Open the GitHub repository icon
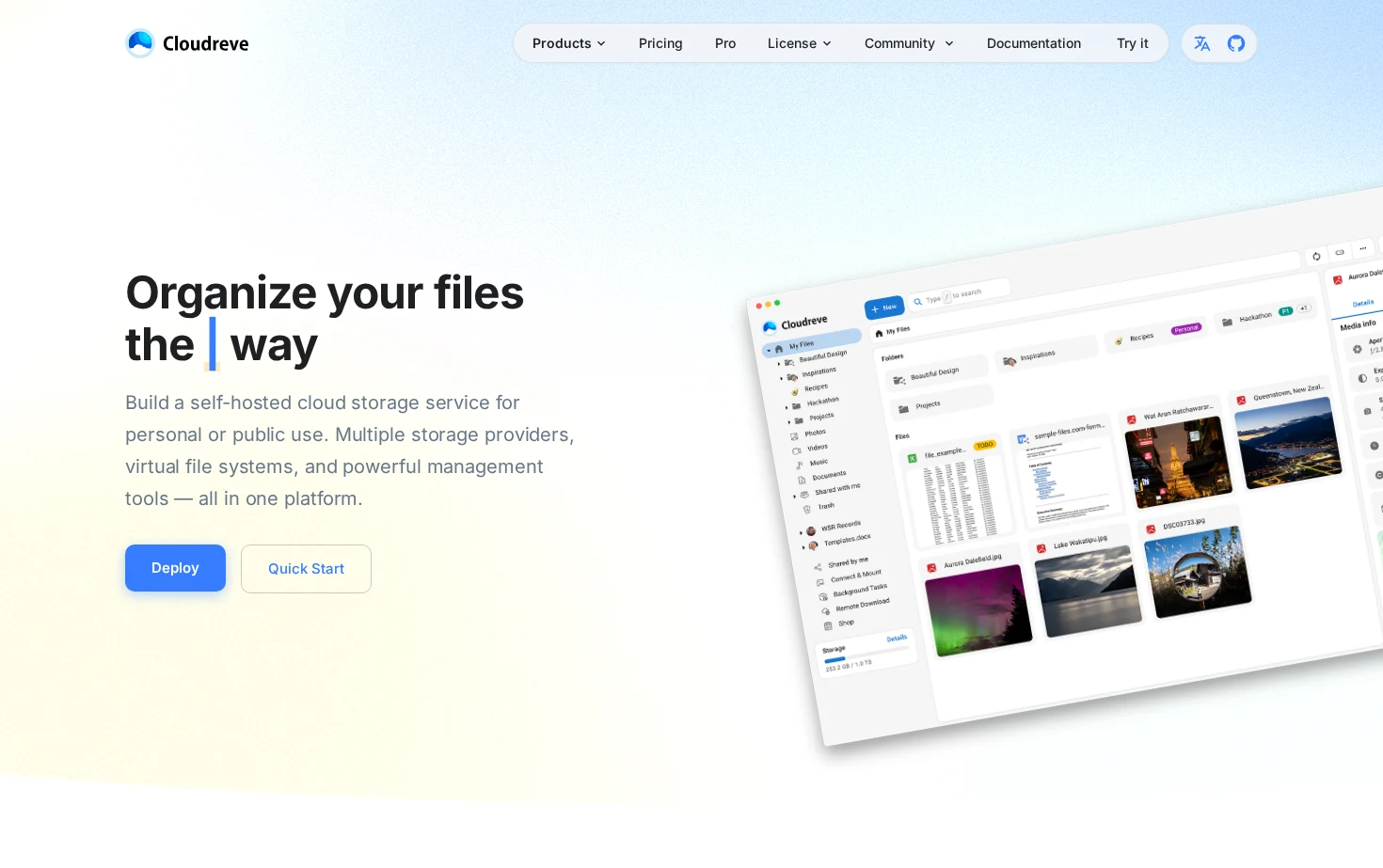 coord(1236,43)
